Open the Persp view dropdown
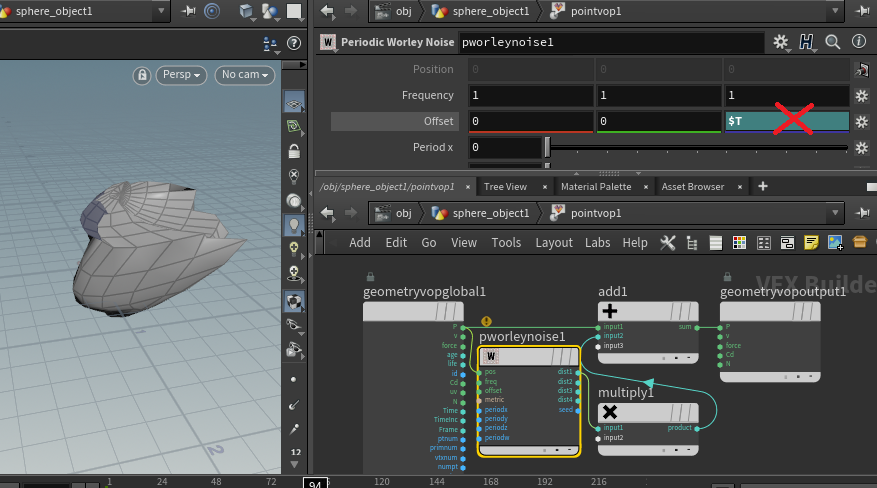 (181, 75)
